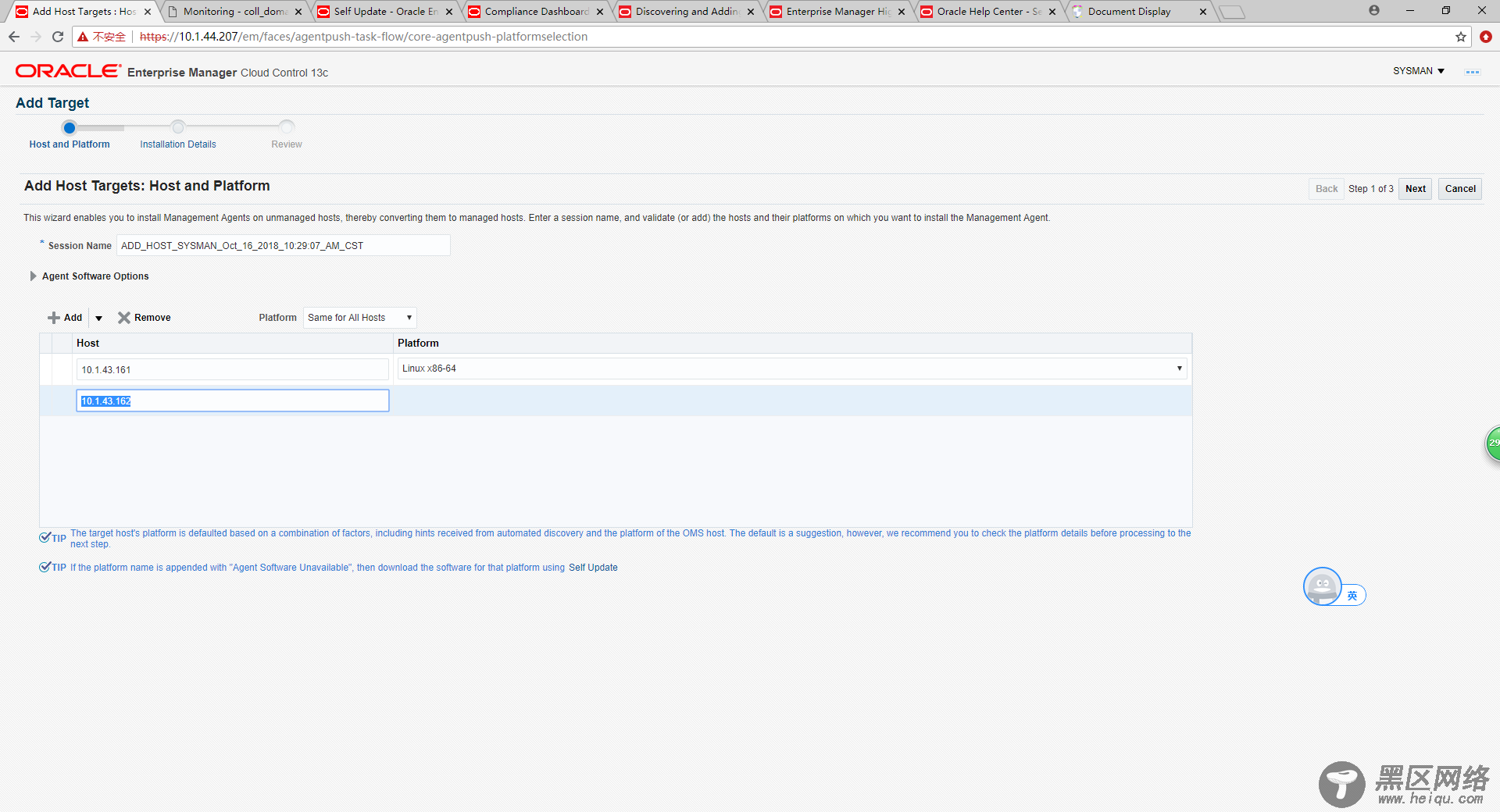Click the not-secure warning triangle icon
This screenshot has height=812, width=1500.
coord(83,37)
